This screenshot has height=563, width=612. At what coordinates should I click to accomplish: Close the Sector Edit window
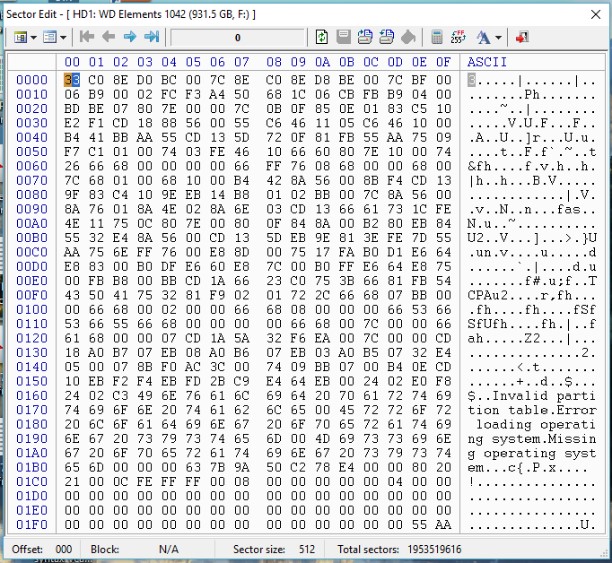click(x=596, y=14)
